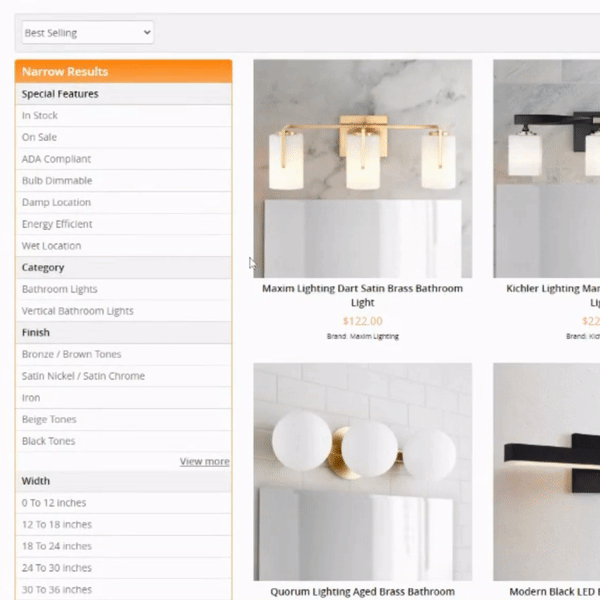Screen dimensions: 600x600
Task: Click Maxim Lighting Dart Satin Brass Bathroom Light title
Action: 362,295
